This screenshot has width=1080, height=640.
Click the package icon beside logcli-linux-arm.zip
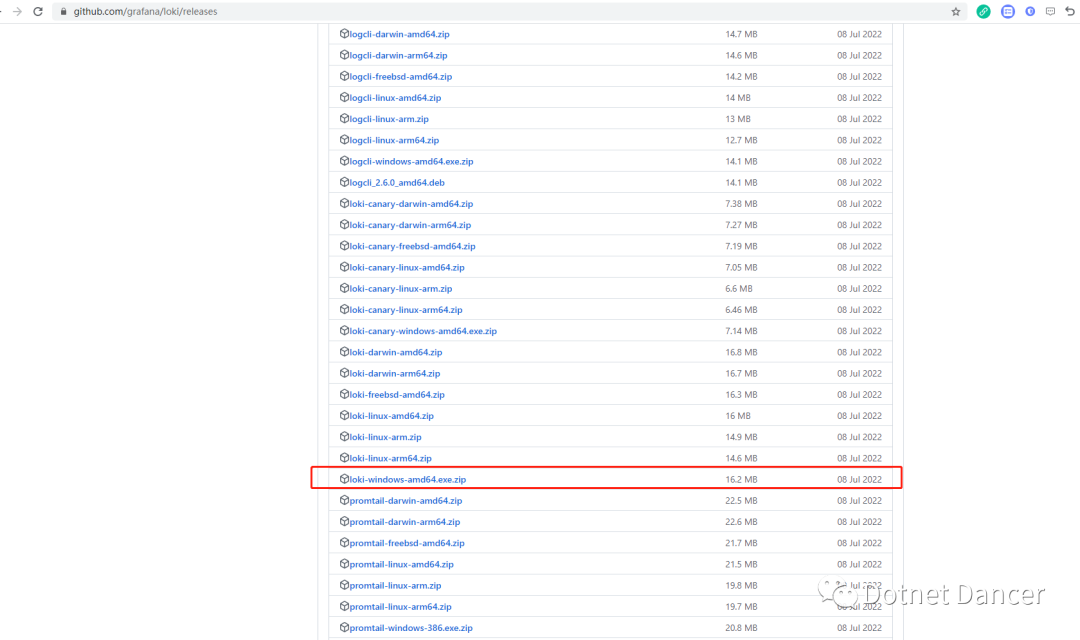[x=344, y=118]
